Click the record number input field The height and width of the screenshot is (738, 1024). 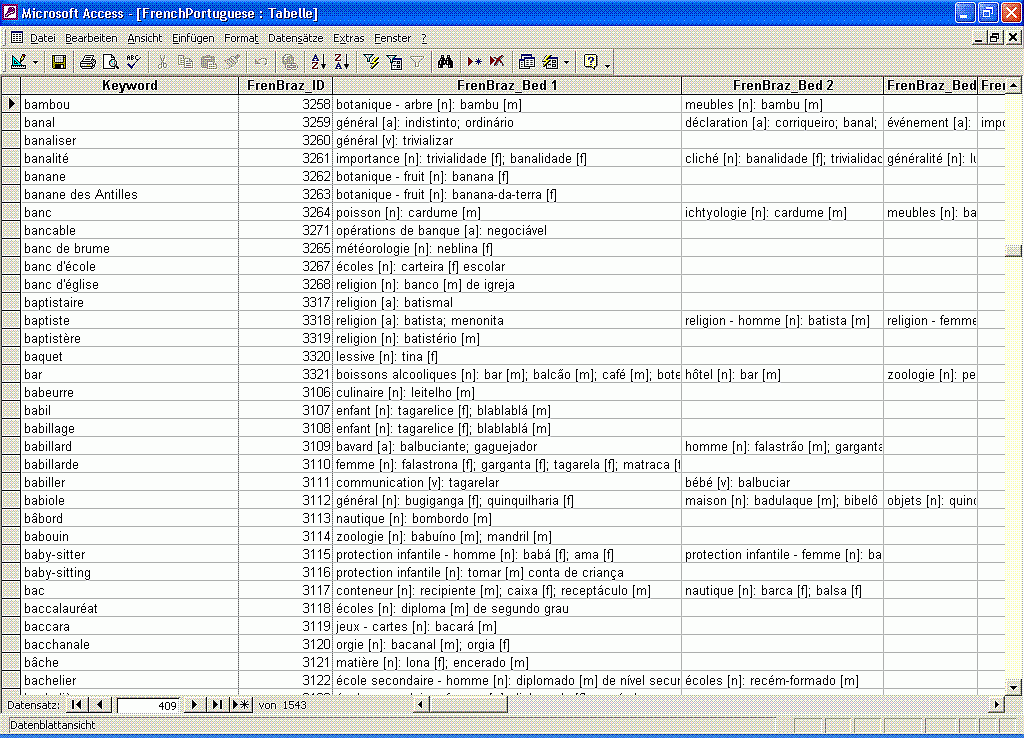[x=148, y=705]
